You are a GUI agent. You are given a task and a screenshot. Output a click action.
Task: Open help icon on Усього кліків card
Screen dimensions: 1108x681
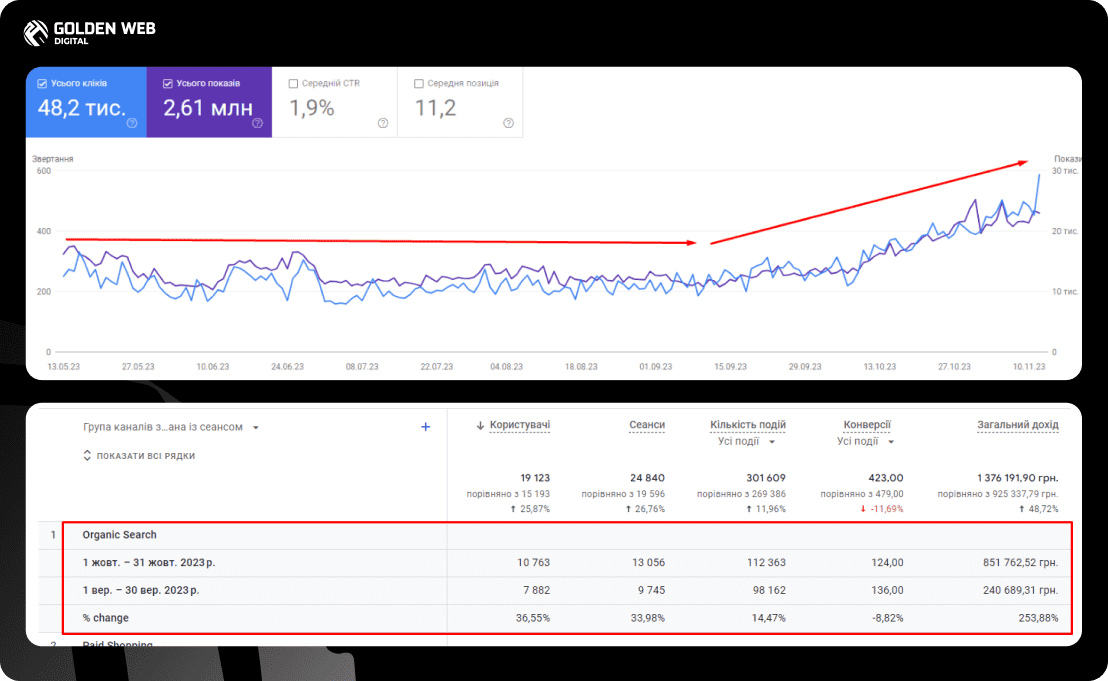132,123
